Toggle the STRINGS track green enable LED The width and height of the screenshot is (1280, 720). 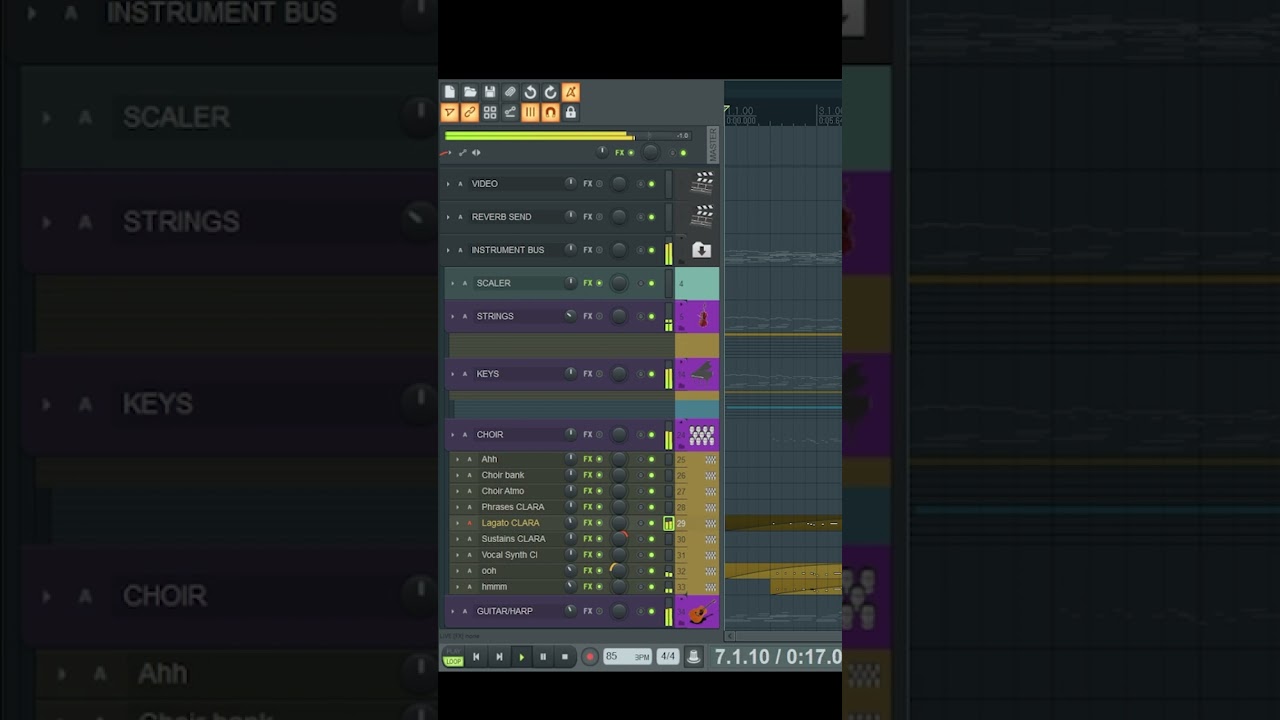[x=651, y=316]
